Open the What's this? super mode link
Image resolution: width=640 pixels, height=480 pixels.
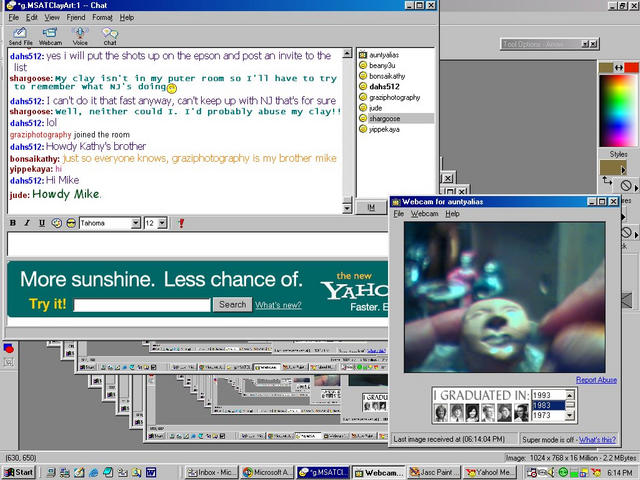(x=597, y=440)
